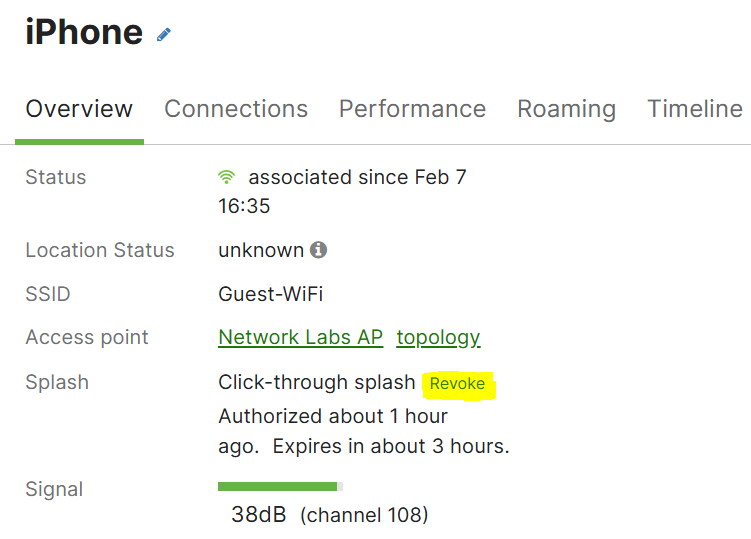
Task: Click the iPhone client name heading
Action: point(84,32)
